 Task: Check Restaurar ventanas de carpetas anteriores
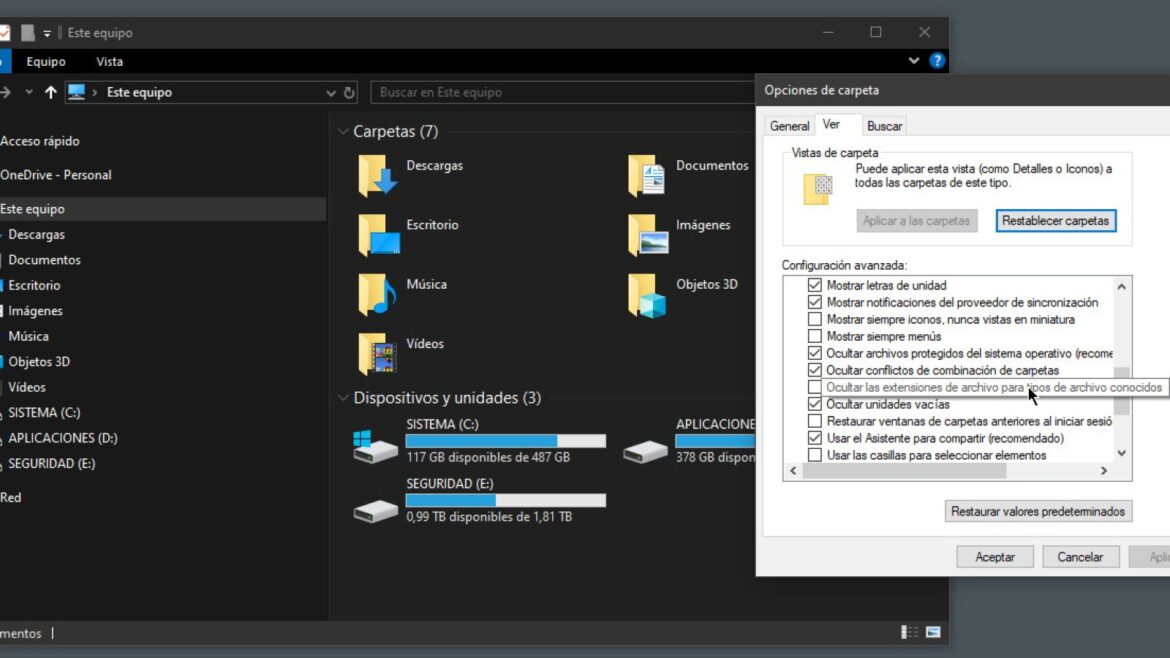pyautogui.click(x=814, y=422)
